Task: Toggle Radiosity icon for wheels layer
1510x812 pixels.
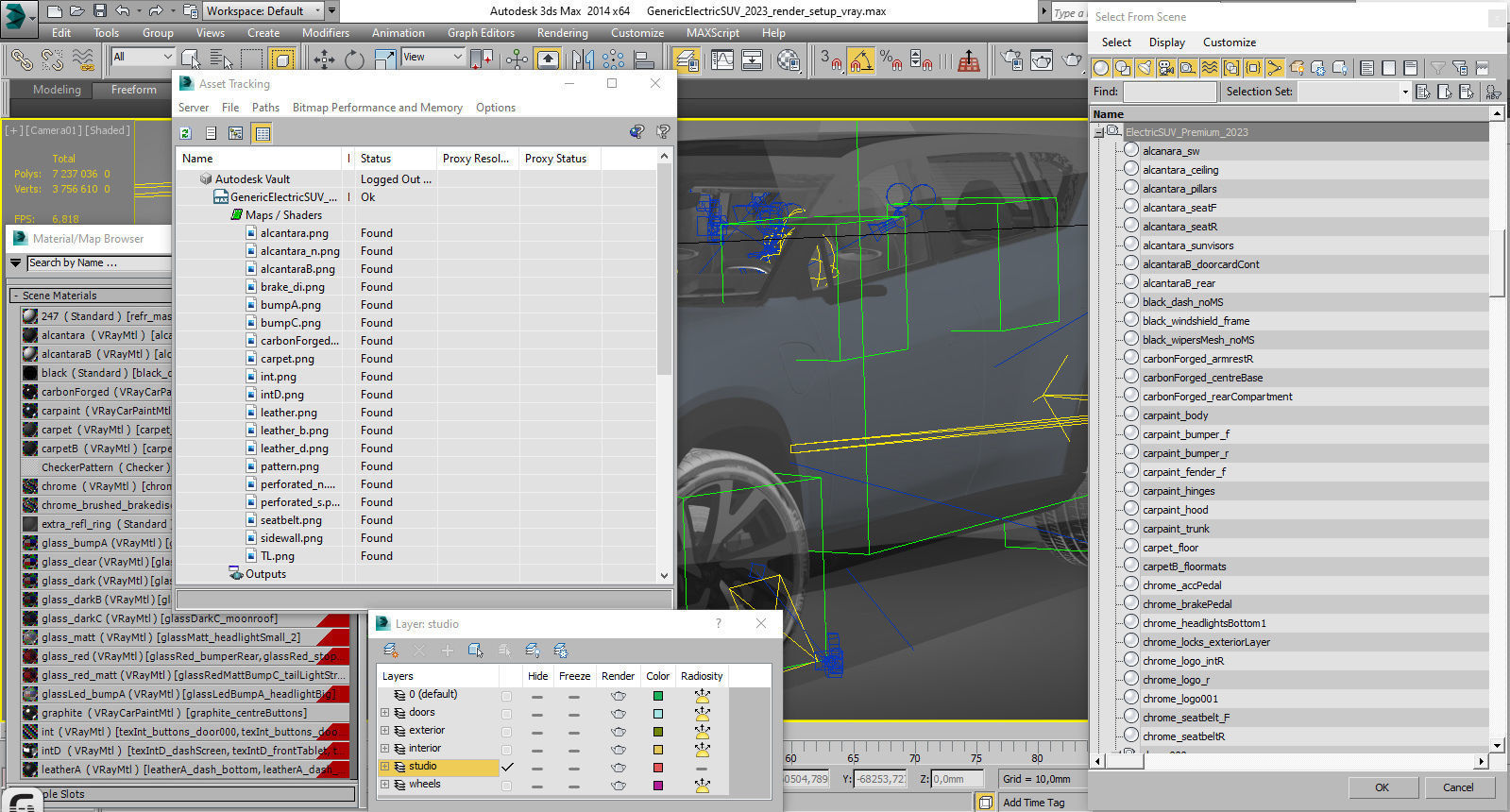Action: pos(702,786)
